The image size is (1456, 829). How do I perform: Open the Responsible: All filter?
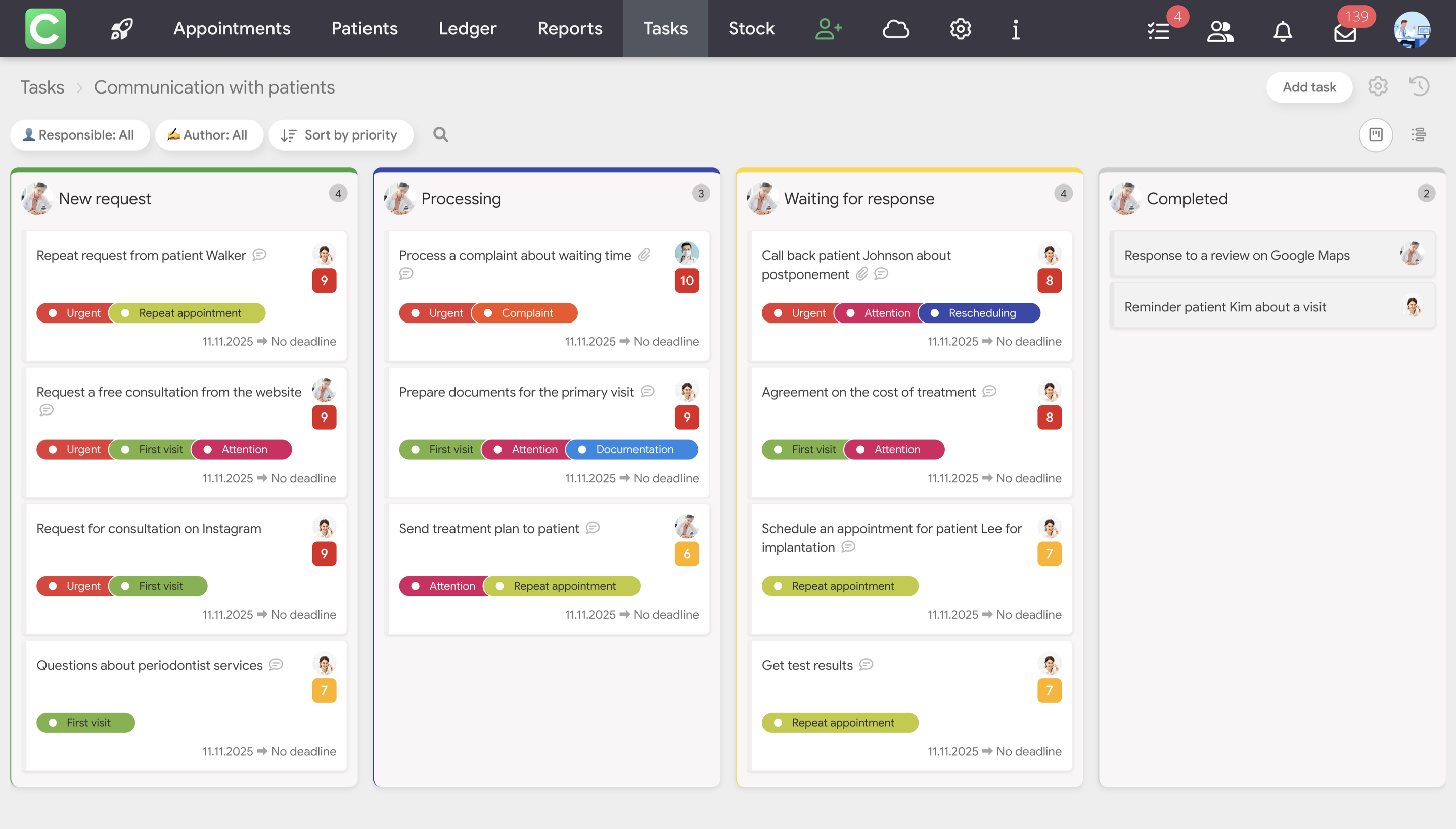click(80, 135)
